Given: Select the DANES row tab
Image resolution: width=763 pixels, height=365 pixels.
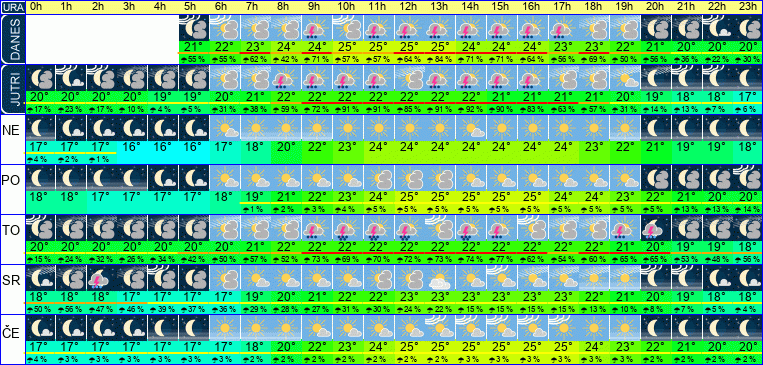Looking at the screenshot, I should (x=12, y=39).
